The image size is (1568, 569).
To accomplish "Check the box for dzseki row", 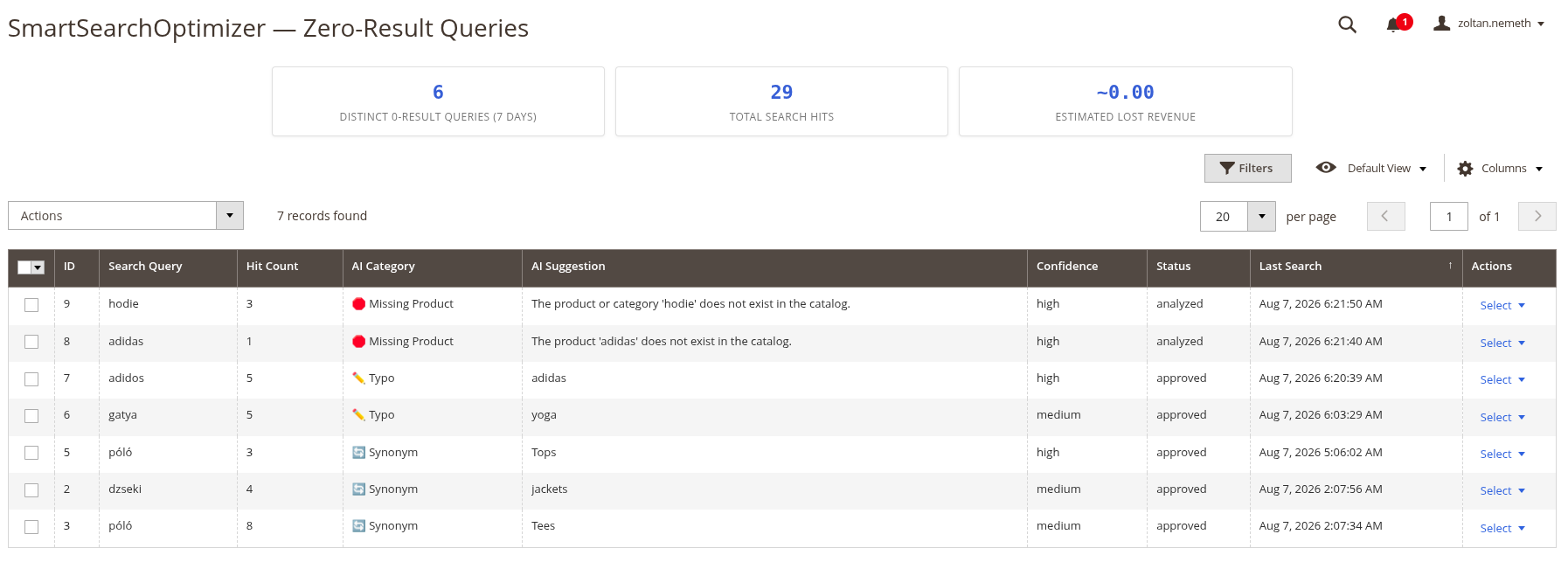I will [31, 490].
